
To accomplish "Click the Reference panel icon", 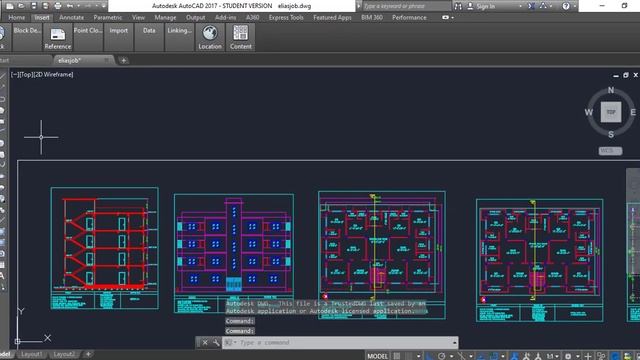I will tap(58, 34).
